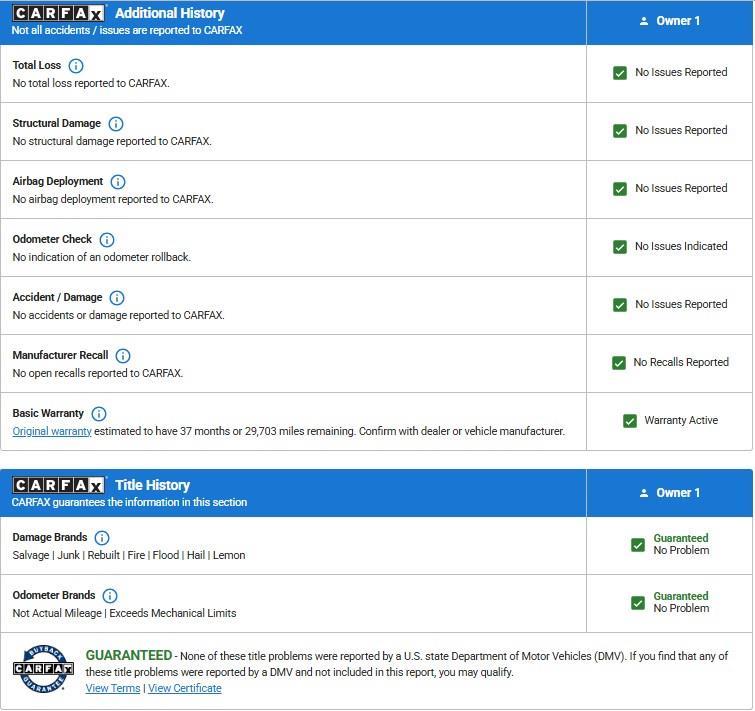The width and height of the screenshot is (755, 711).
Task: Open the Odometer Check info icon
Action: pyautogui.click(x=107, y=240)
